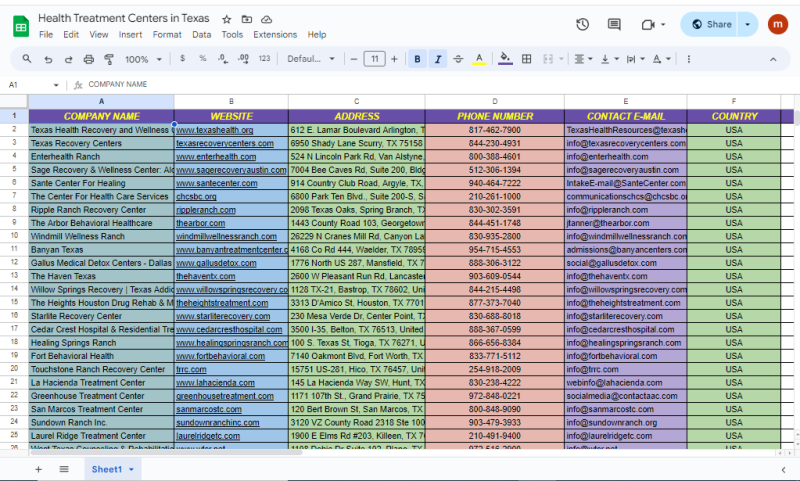Image resolution: width=800 pixels, height=481 pixels.
Task: Select phone number 940-464-7222
Action: coord(494,183)
